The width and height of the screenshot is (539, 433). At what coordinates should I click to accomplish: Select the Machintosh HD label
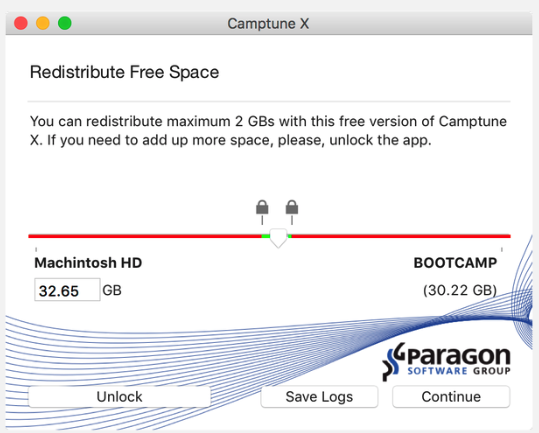coord(88,263)
